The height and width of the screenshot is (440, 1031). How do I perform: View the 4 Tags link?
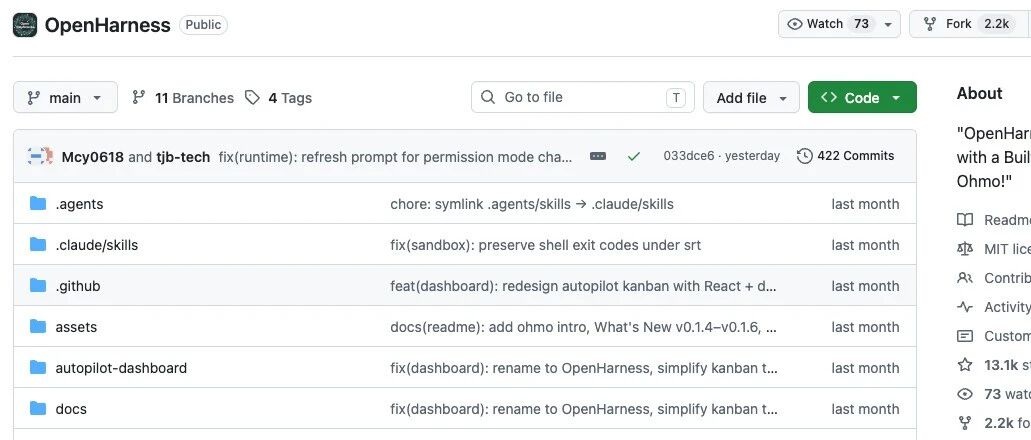click(278, 98)
